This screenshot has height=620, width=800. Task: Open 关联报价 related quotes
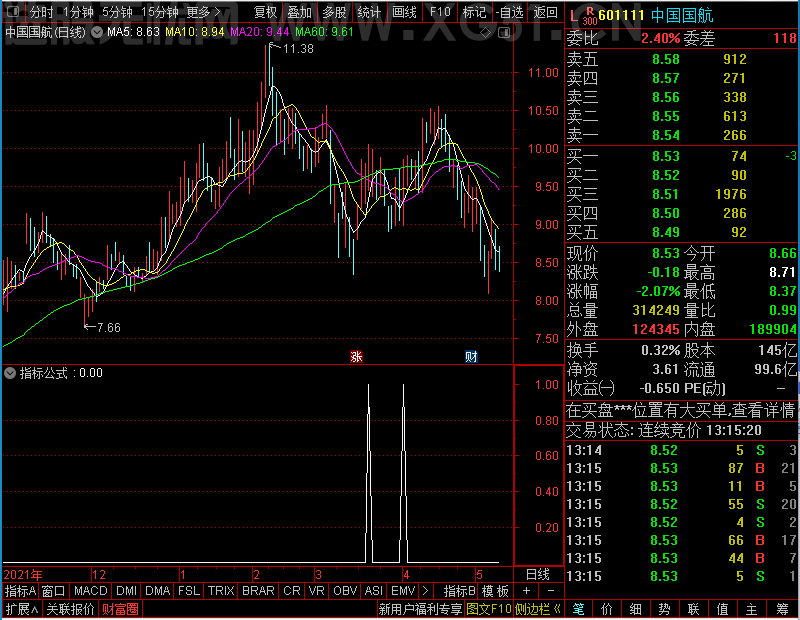coord(70,609)
